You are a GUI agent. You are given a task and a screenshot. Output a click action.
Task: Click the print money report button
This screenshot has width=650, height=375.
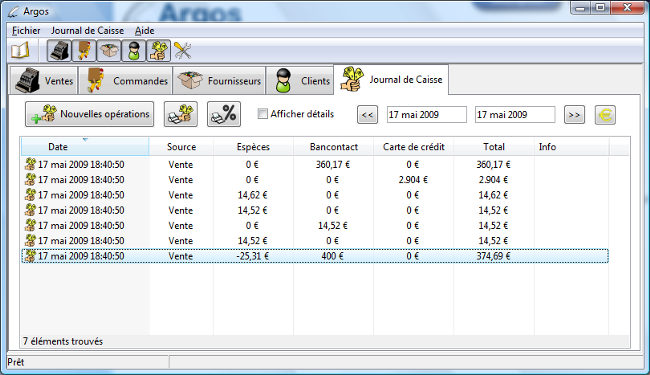click(181, 114)
